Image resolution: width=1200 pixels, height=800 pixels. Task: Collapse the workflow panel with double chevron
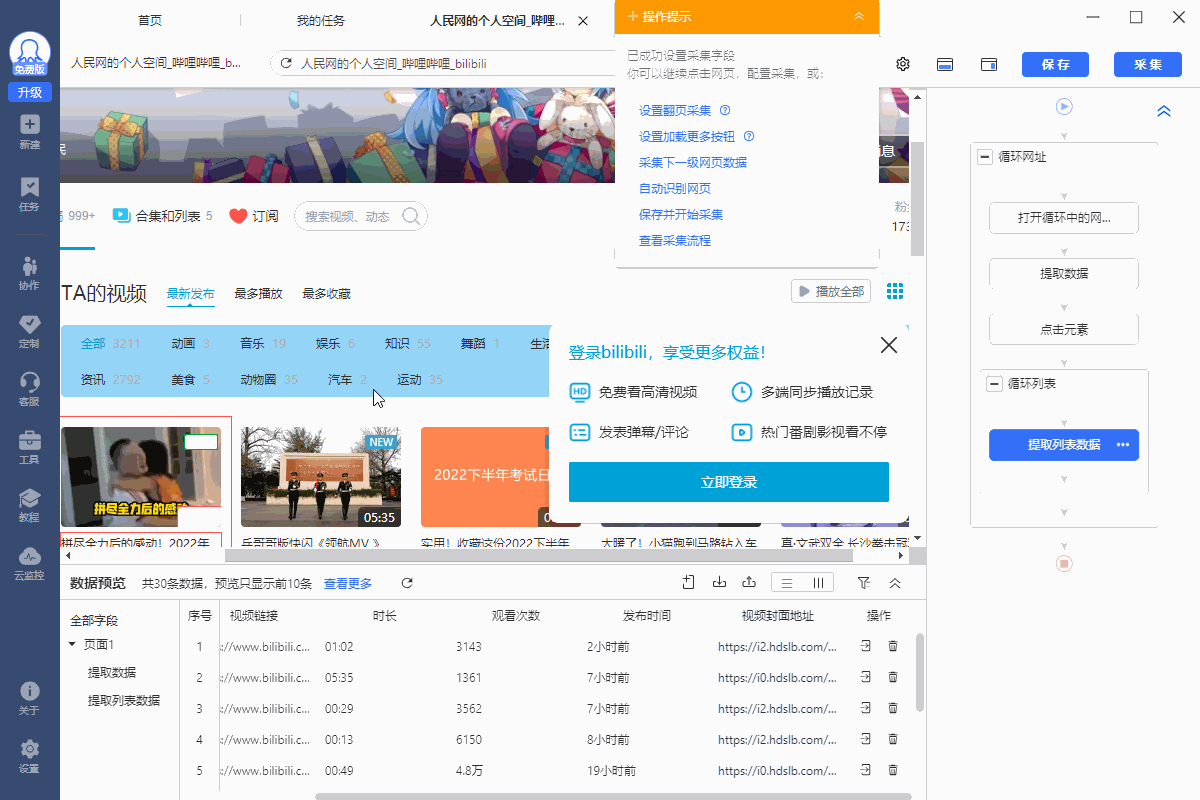1164,111
